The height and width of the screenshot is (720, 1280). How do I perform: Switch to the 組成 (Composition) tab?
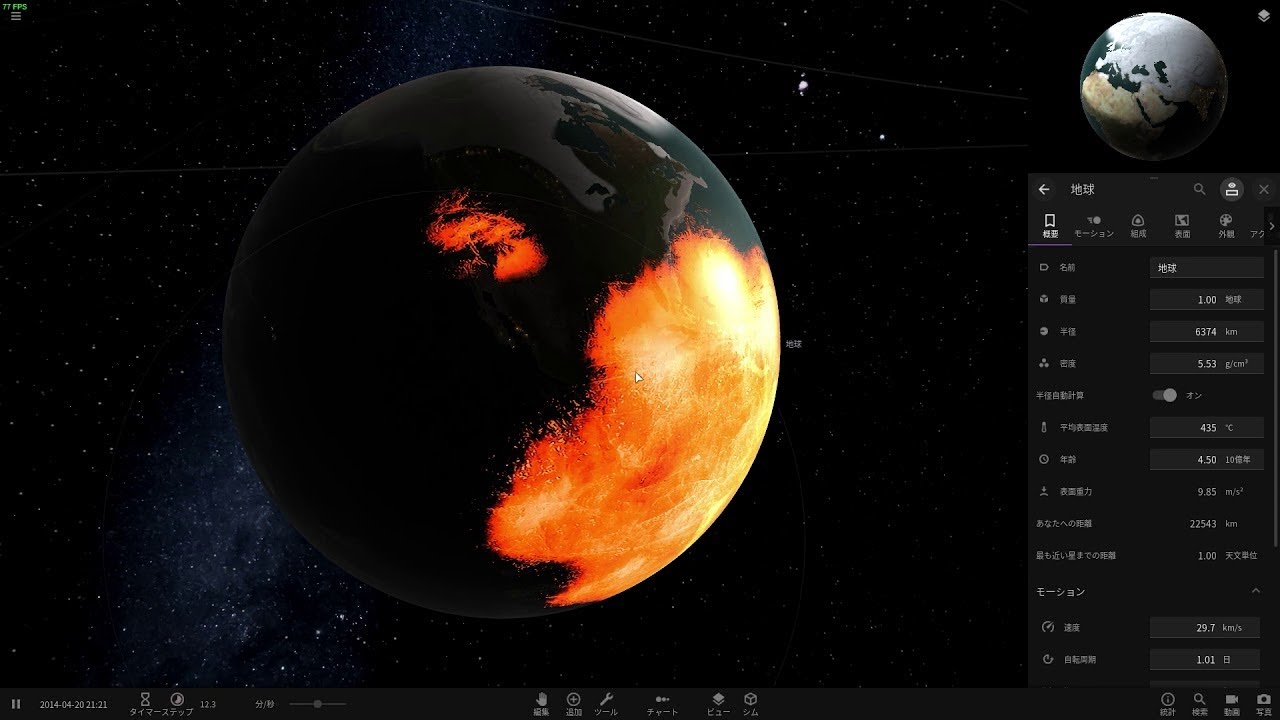point(1138,225)
